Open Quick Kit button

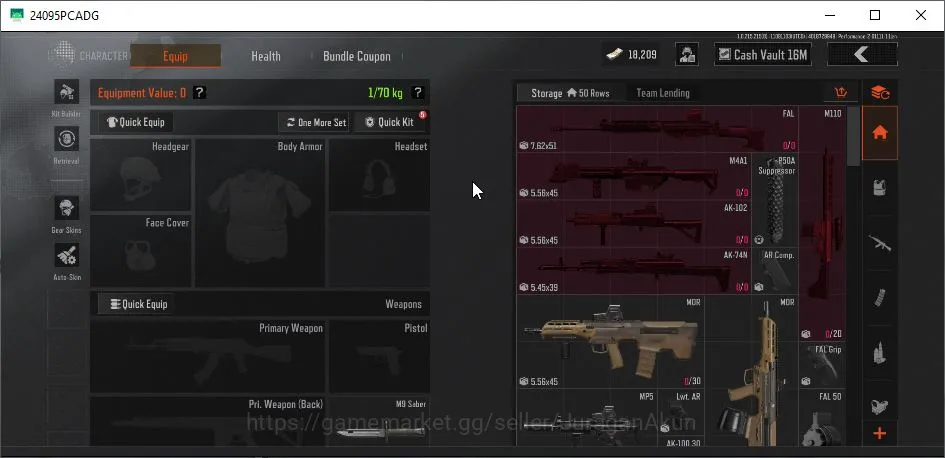coord(391,122)
